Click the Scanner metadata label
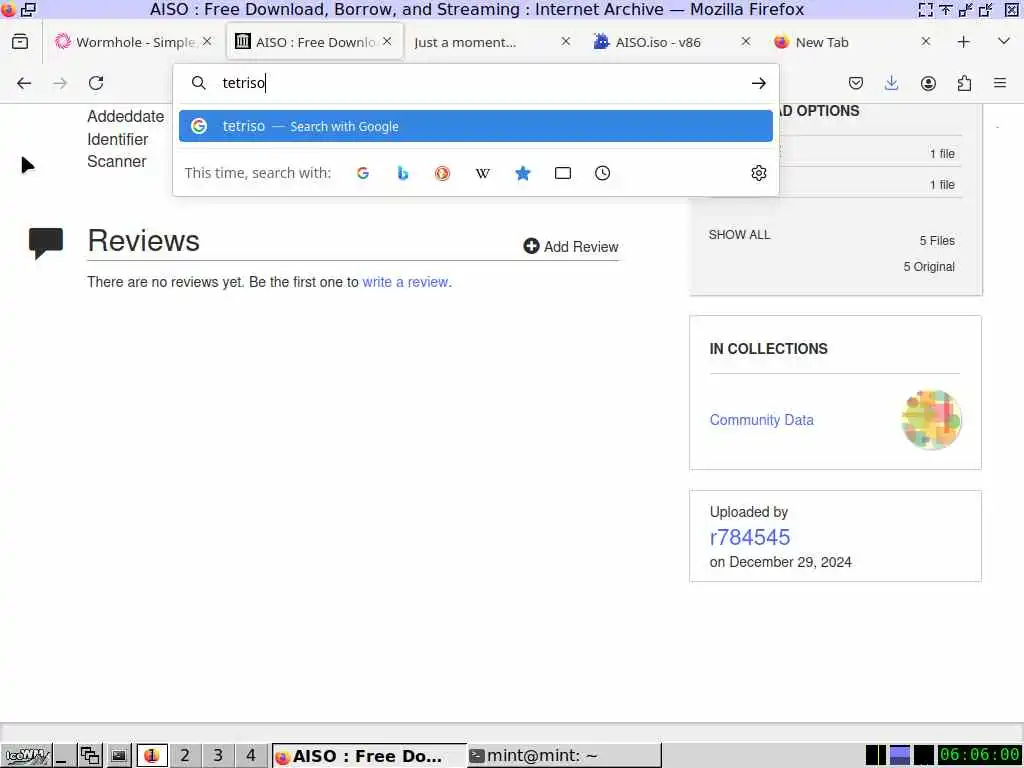 117,161
